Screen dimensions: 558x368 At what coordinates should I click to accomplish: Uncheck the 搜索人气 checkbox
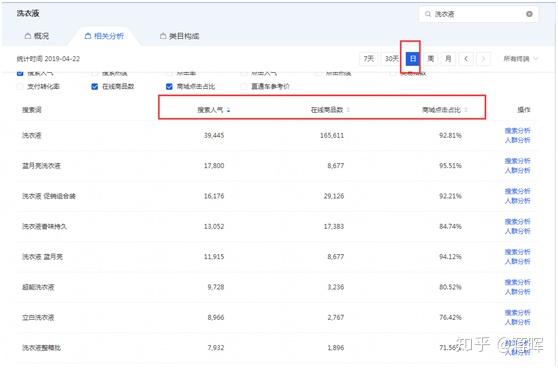(x=20, y=73)
